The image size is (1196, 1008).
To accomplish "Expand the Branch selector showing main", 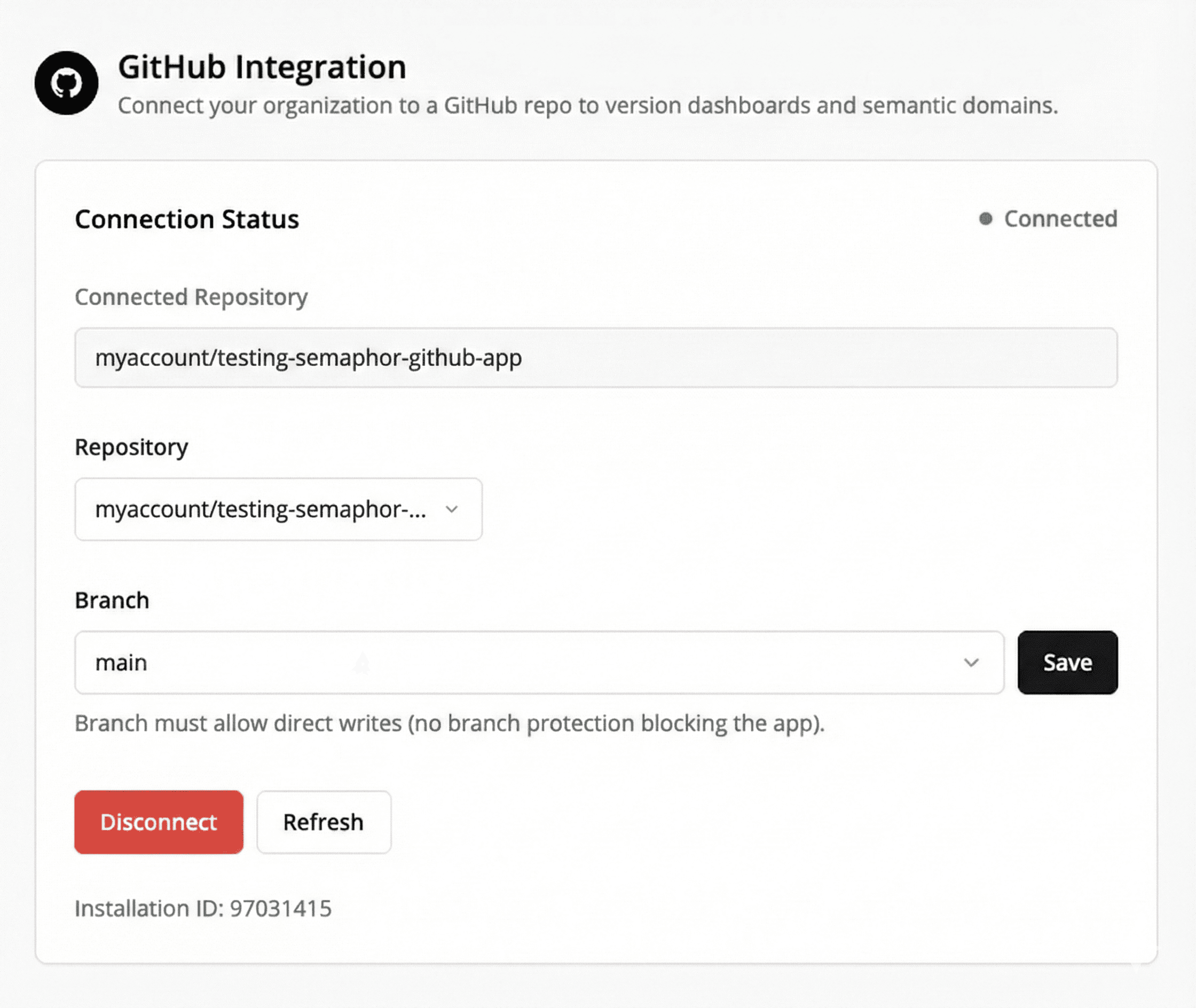I will coord(539,662).
